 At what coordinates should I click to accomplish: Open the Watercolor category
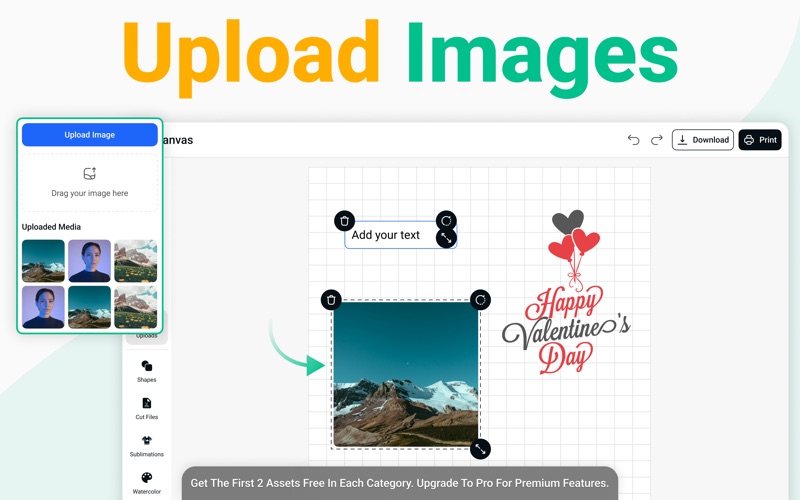point(147,483)
